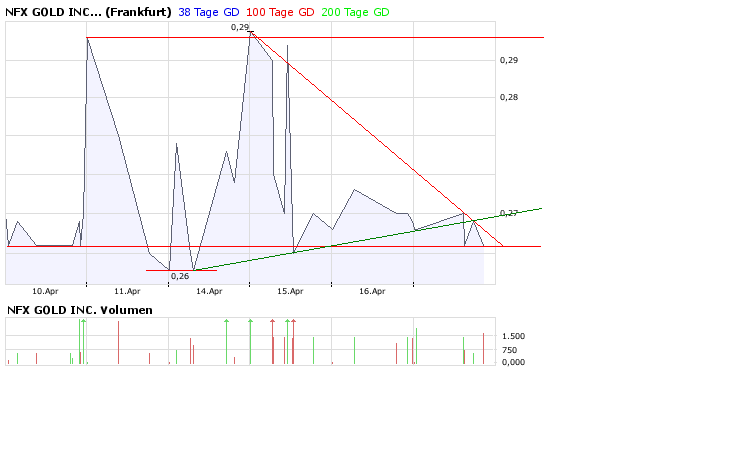The image size is (738, 475).
Task: Click the 0,000 volume axis value
Action: click(513, 362)
